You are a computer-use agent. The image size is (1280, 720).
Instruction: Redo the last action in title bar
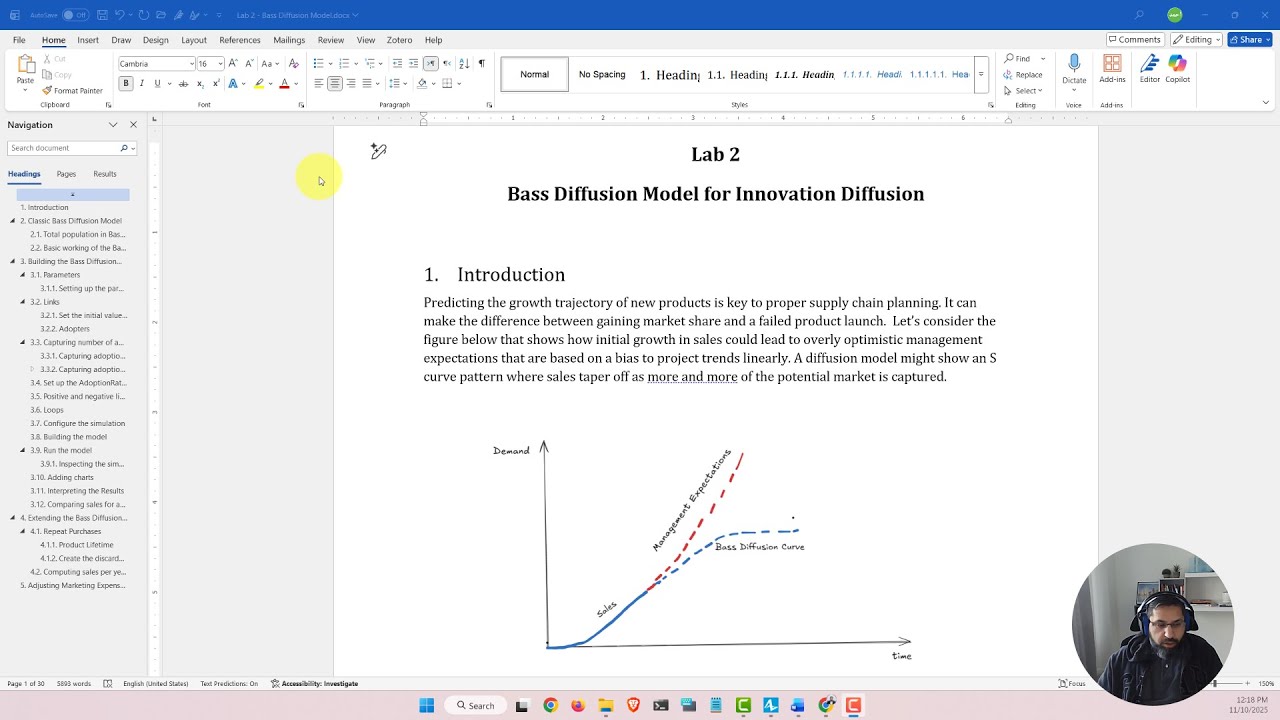tap(143, 15)
